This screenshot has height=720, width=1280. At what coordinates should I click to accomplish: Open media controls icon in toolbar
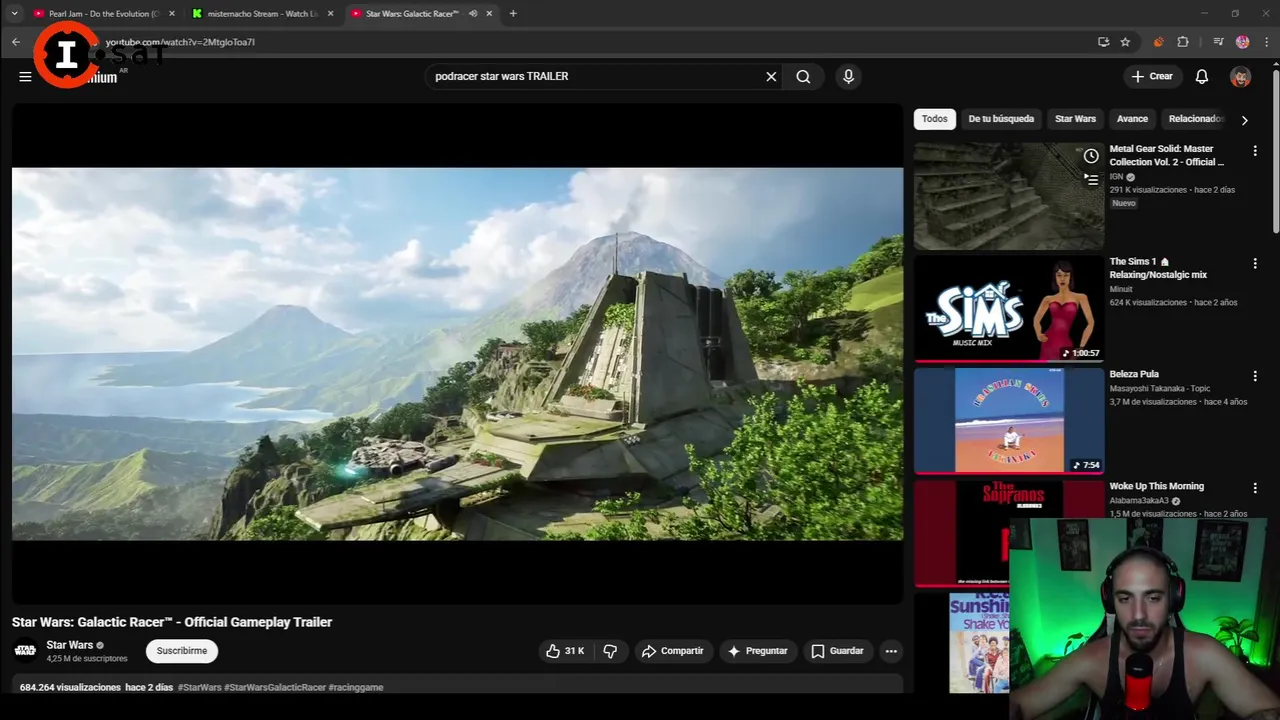point(1218,42)
